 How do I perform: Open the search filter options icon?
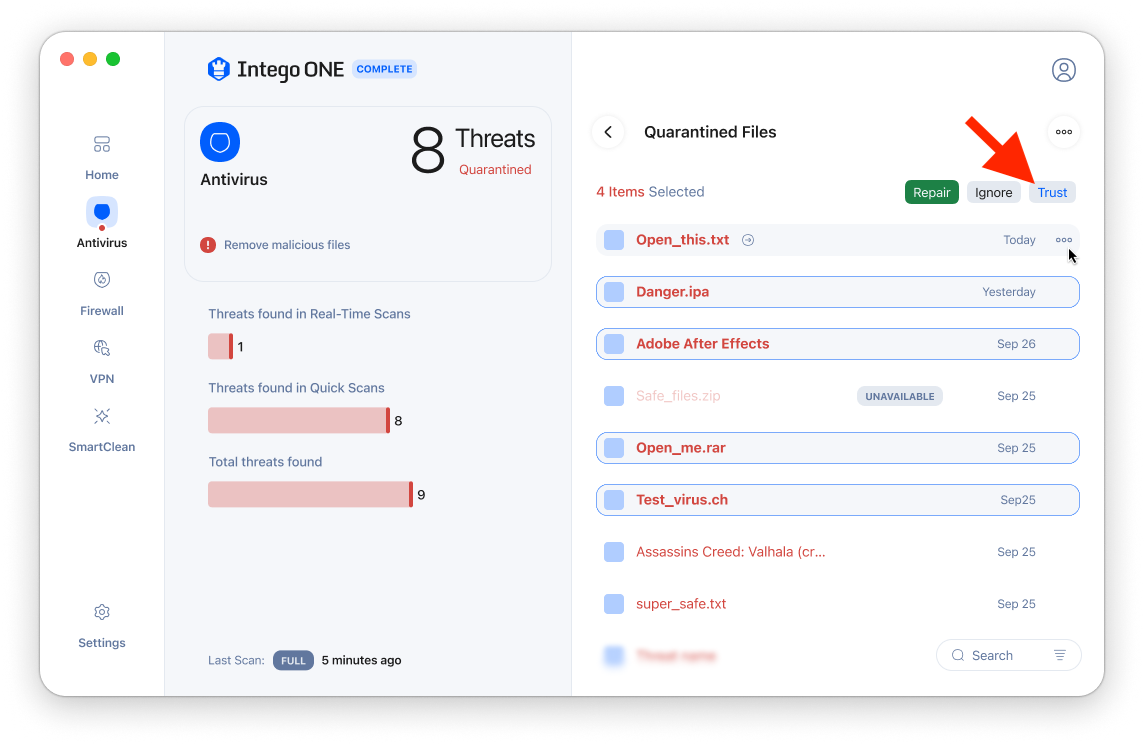pos(1060,655)
